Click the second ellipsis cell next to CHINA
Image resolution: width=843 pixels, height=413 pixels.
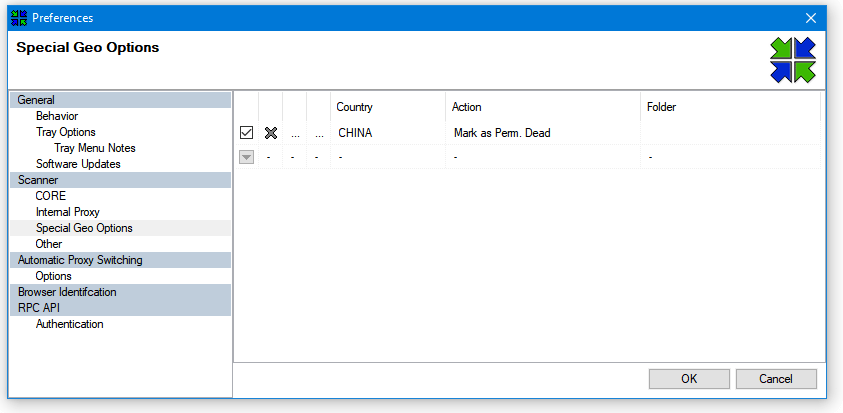pos(319,133)
